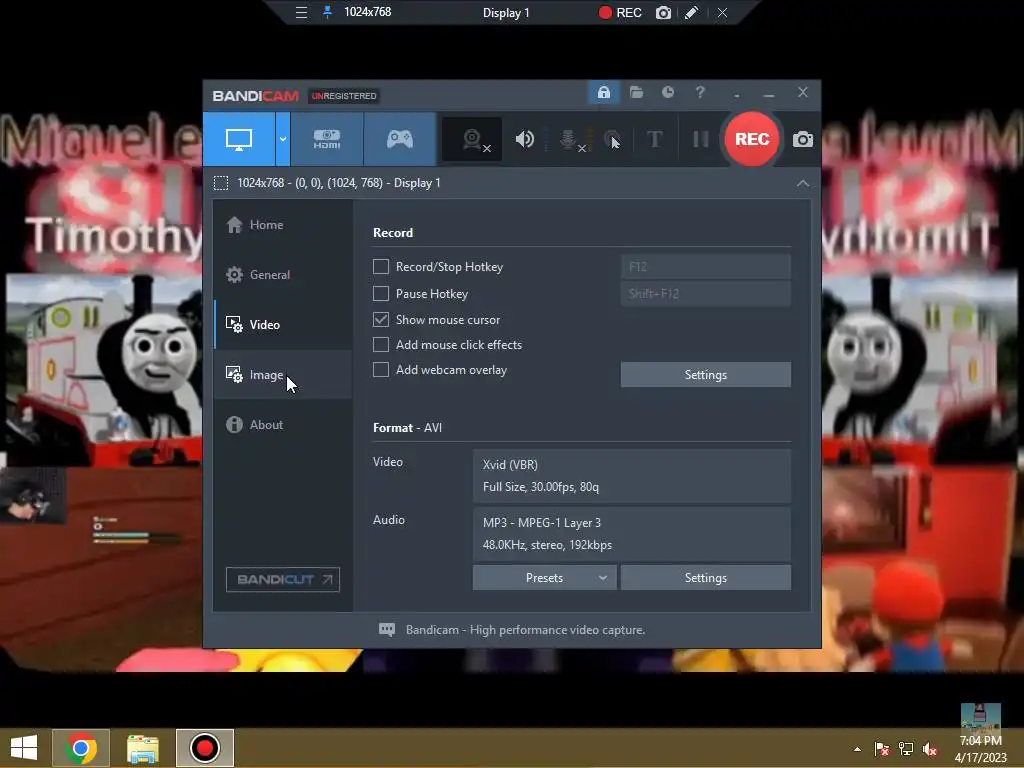The height and width of the screenshot is (768, 1024).
Task: Open the help question mark icon
Action: 700,93
